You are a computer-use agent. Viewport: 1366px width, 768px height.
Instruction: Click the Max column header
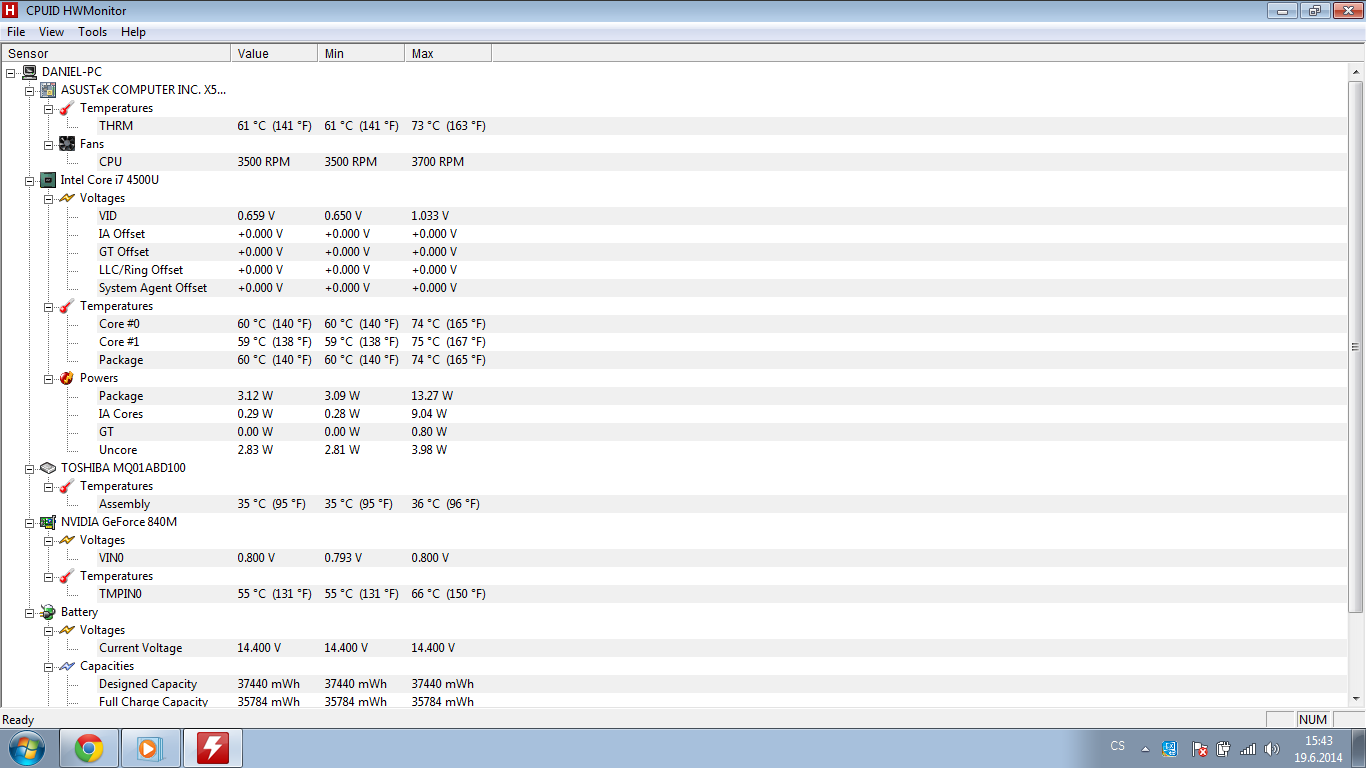448,54
